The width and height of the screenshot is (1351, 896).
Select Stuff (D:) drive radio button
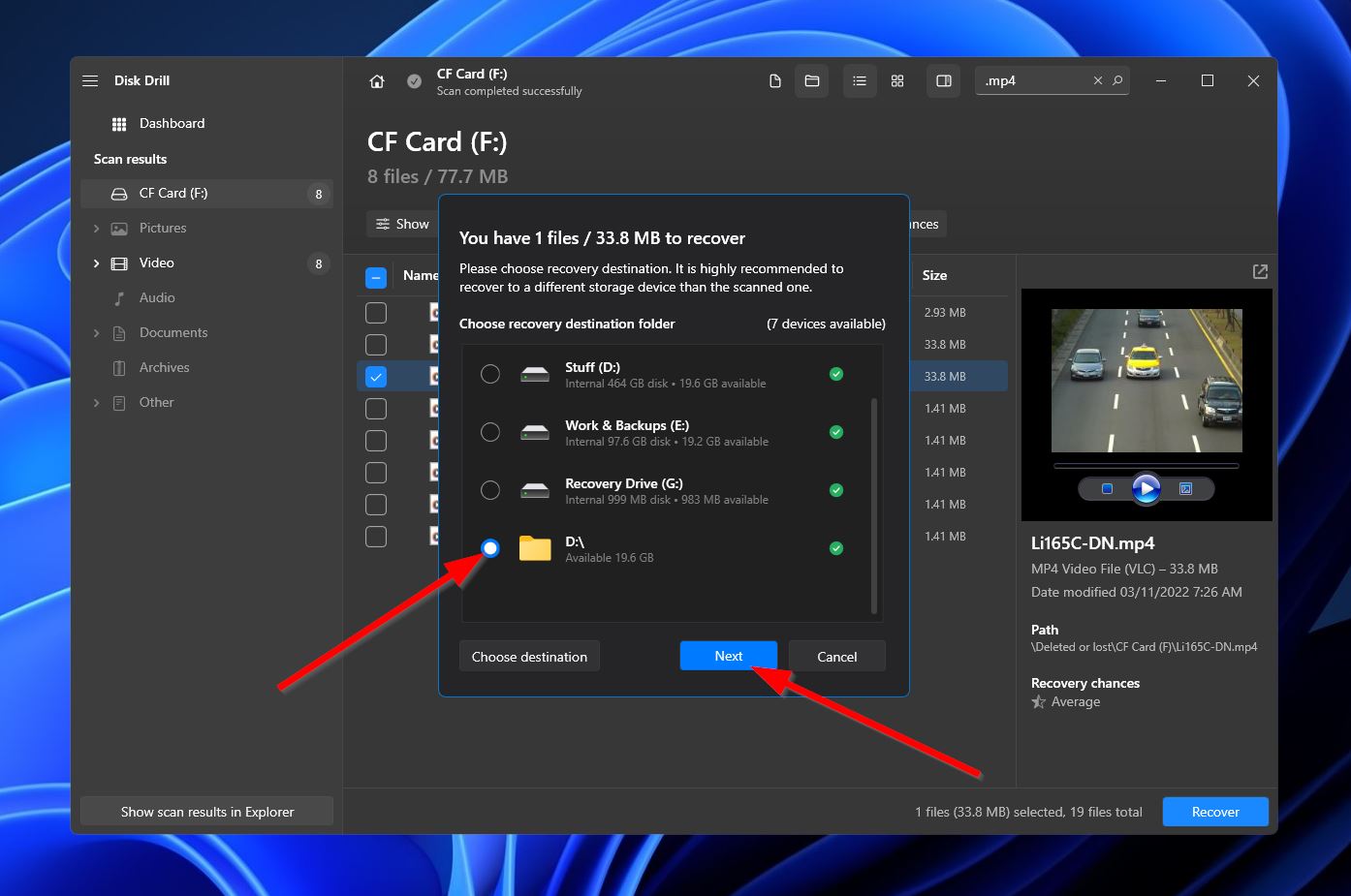tap(490, 374)
